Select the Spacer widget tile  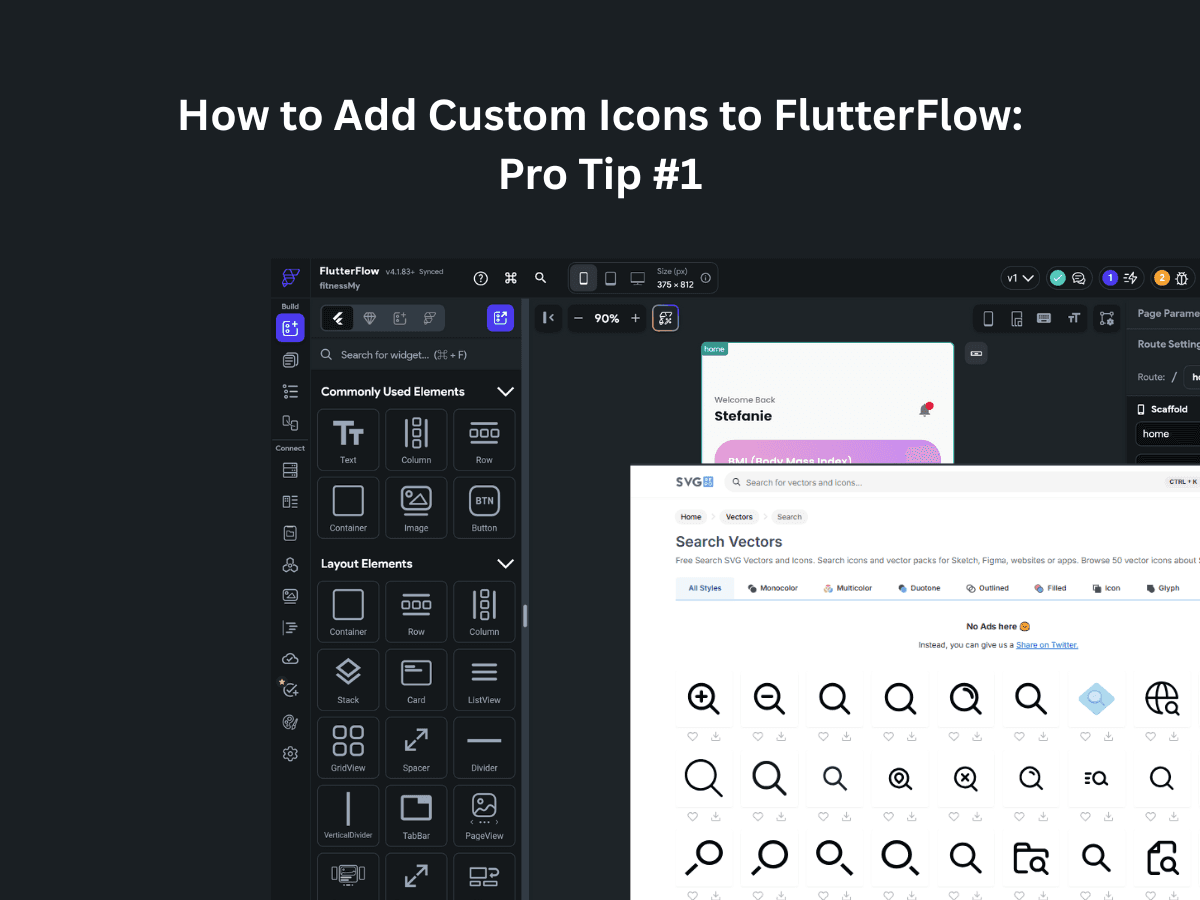[416, 748]
